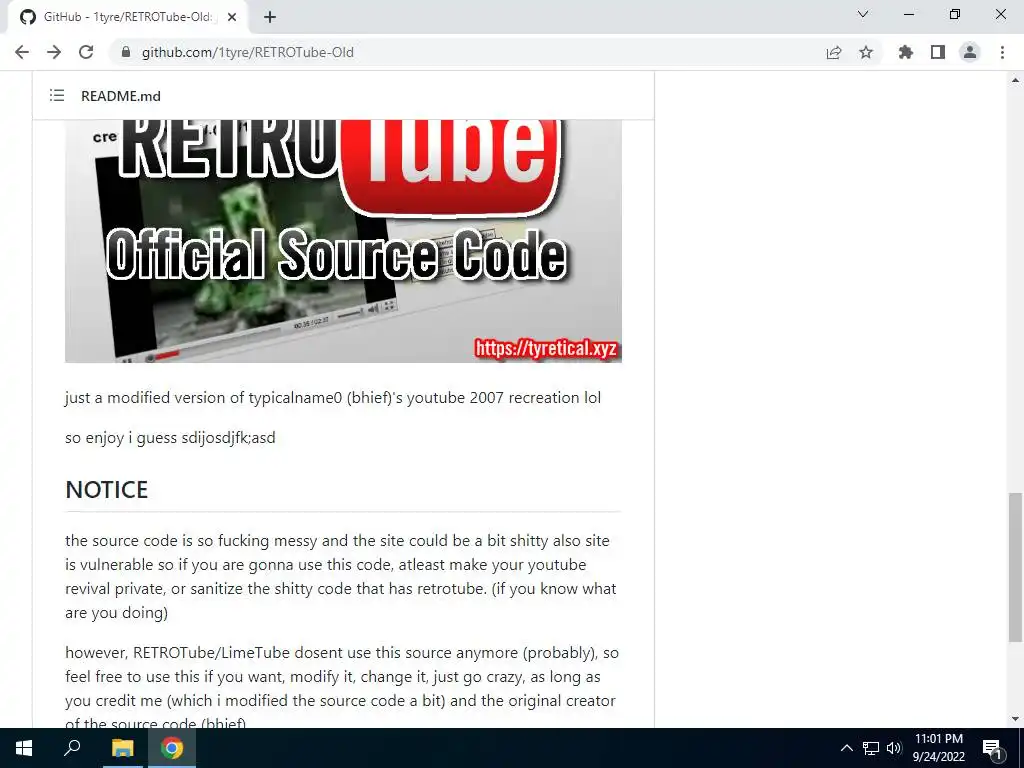Screen dimensions: 1024x768
Task: Close the GitHub RETROTube-Old tab
Action: click(x=232, y=17)
